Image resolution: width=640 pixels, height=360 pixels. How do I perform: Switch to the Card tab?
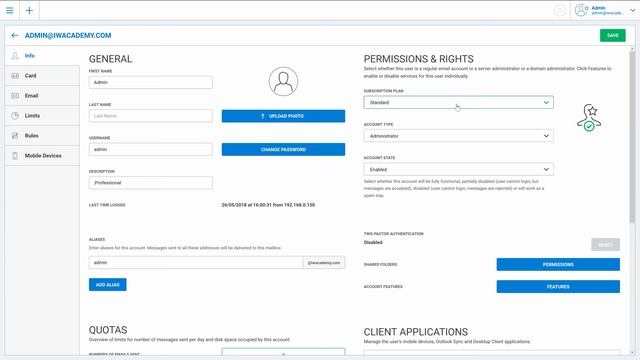[x=42, y=76]
